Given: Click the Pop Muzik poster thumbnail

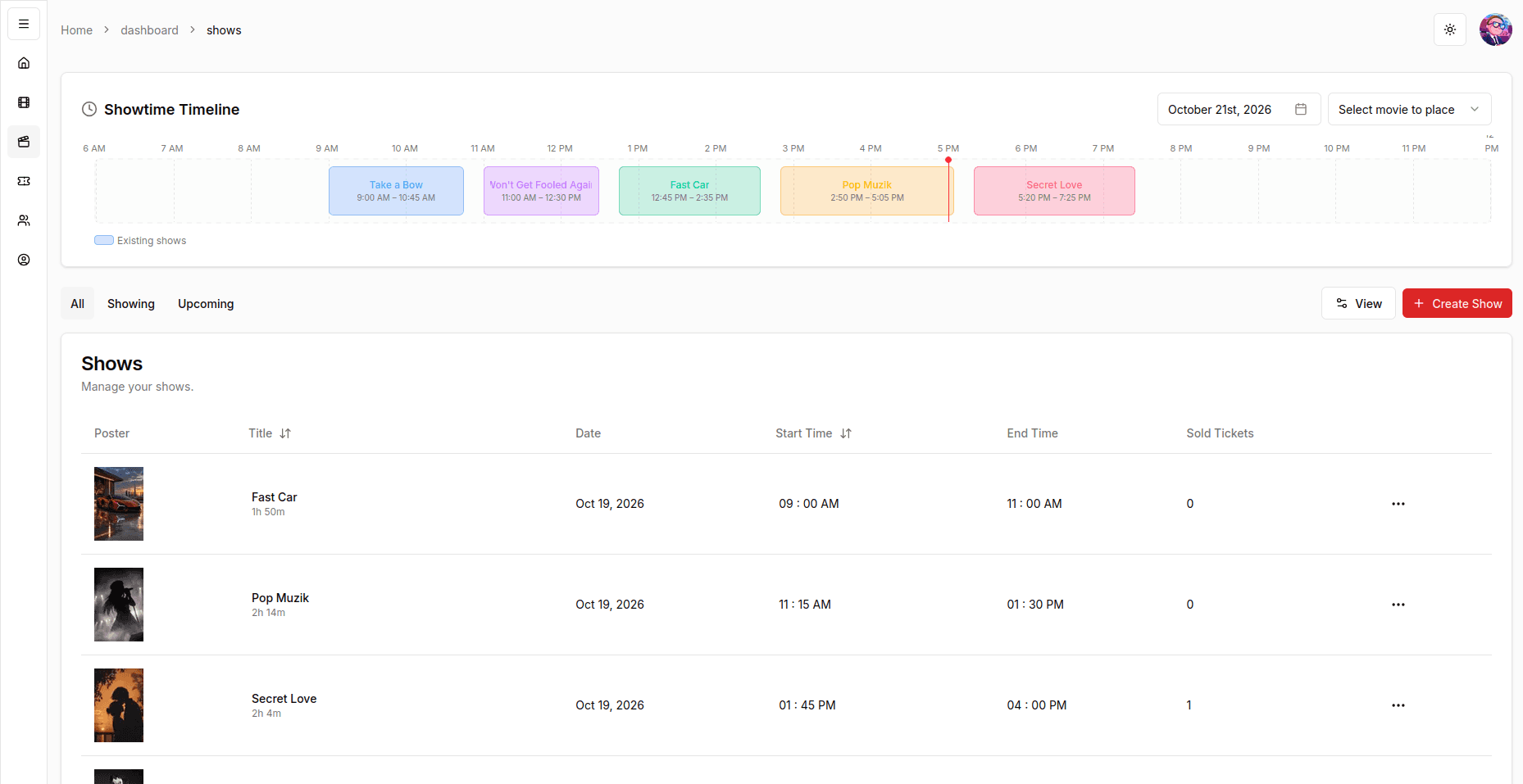Looking at the screenshot, I should 119,605.
